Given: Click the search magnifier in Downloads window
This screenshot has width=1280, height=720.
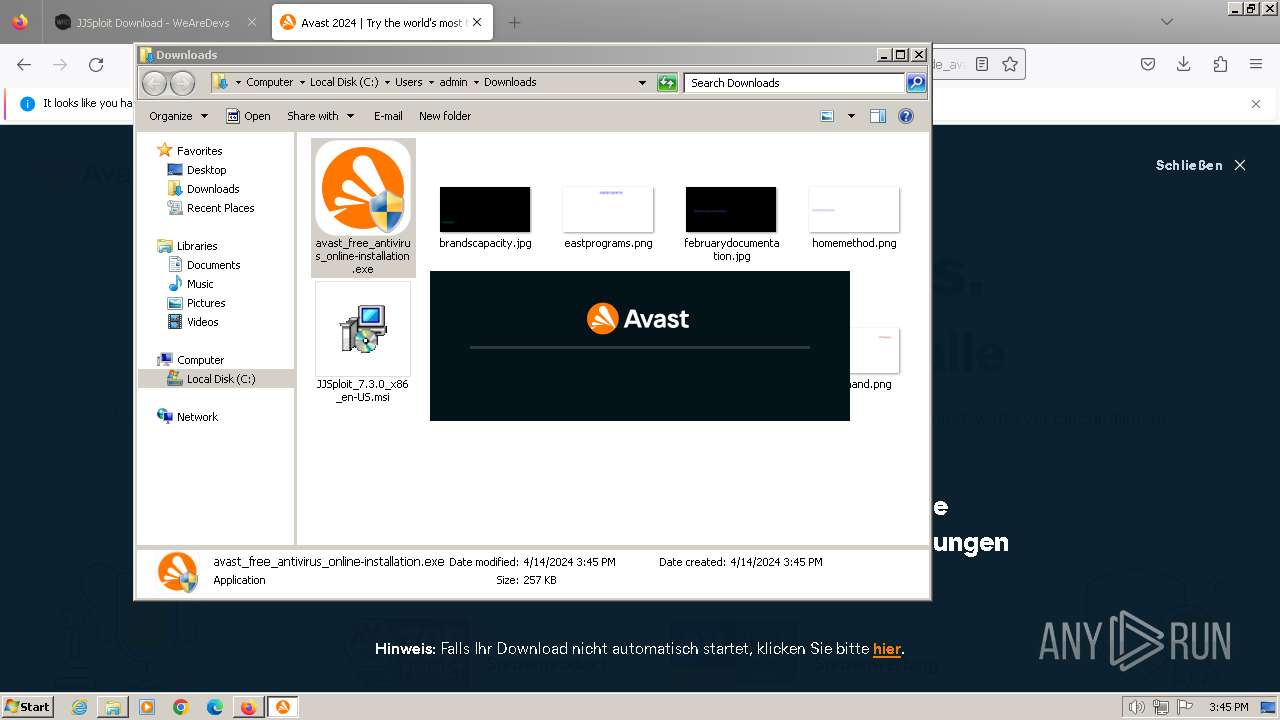Looking at the screenshot, I should click(x=915, y=83).
